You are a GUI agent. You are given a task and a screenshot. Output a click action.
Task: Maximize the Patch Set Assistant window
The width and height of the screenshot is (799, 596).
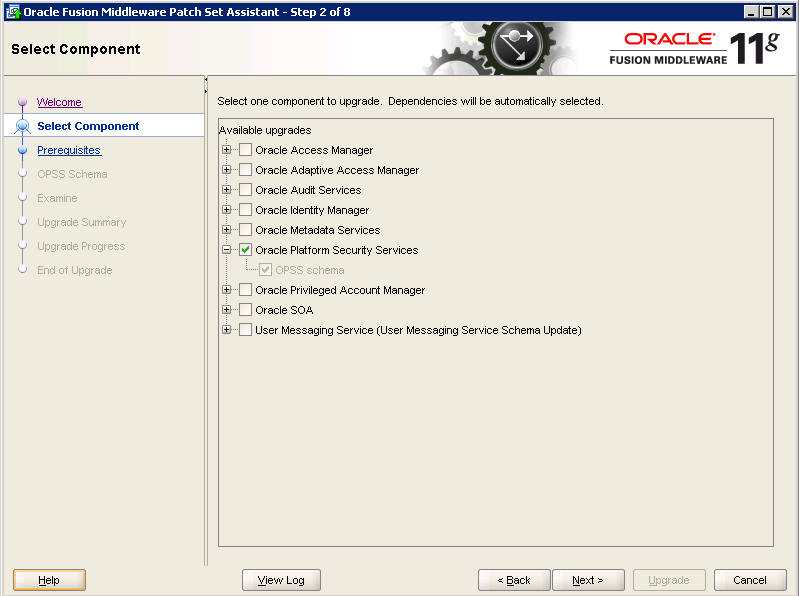point(768,12)
